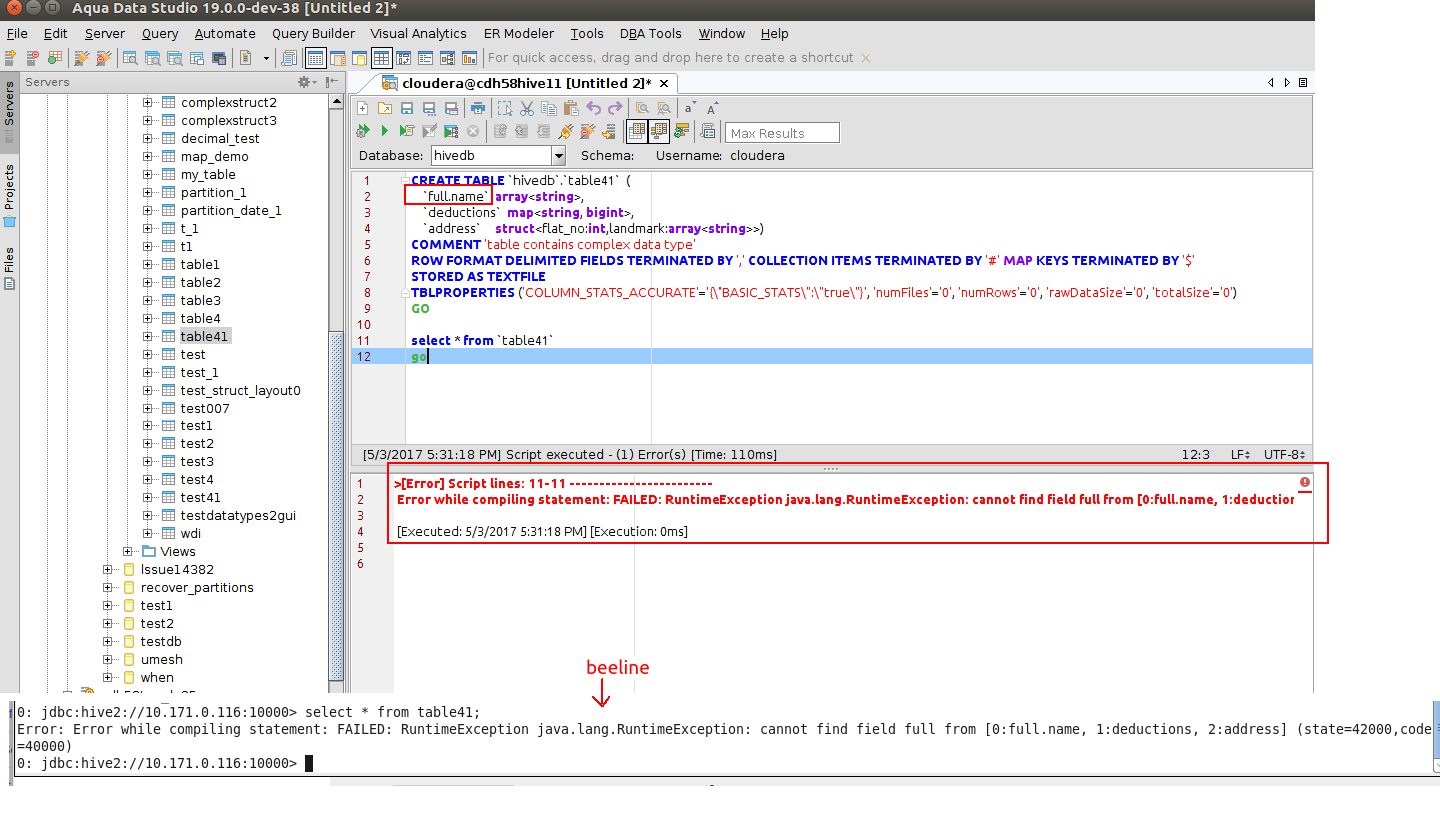
Task: Collapse the Servers panel with the pin arrow
Action: (331, 82)
